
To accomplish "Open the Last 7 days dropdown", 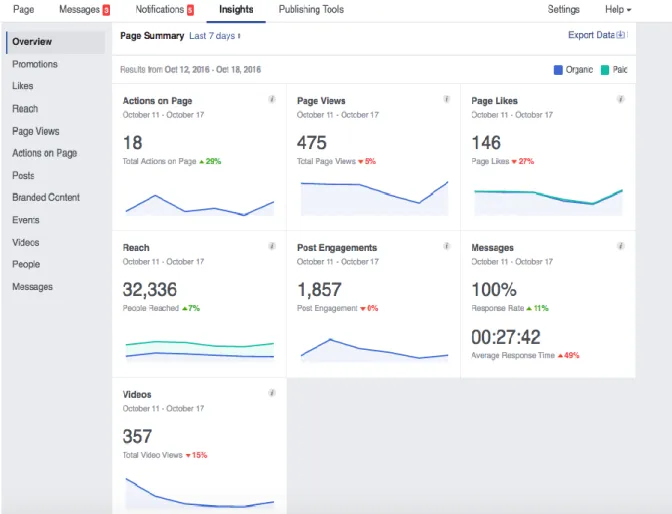I will coord(215,36).
